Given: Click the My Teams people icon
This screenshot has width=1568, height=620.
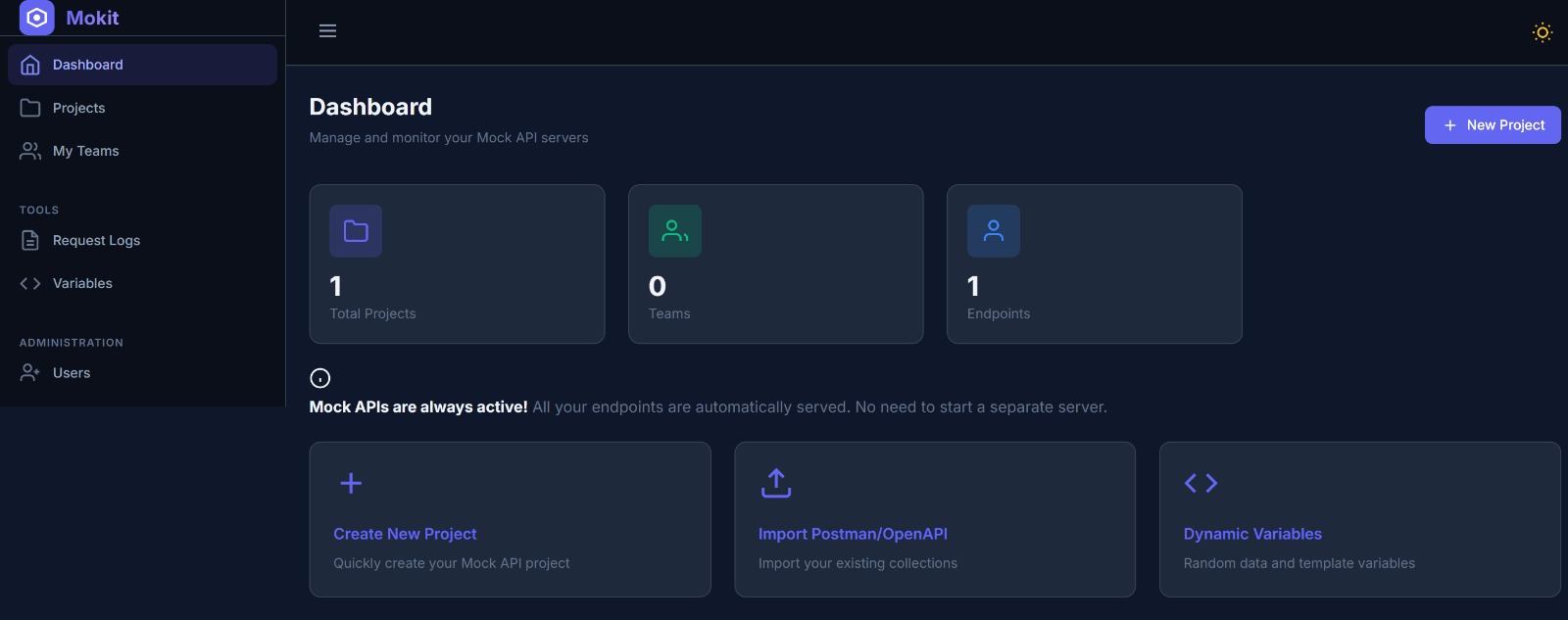Looking at the screenshot, I should coord(30,151).
